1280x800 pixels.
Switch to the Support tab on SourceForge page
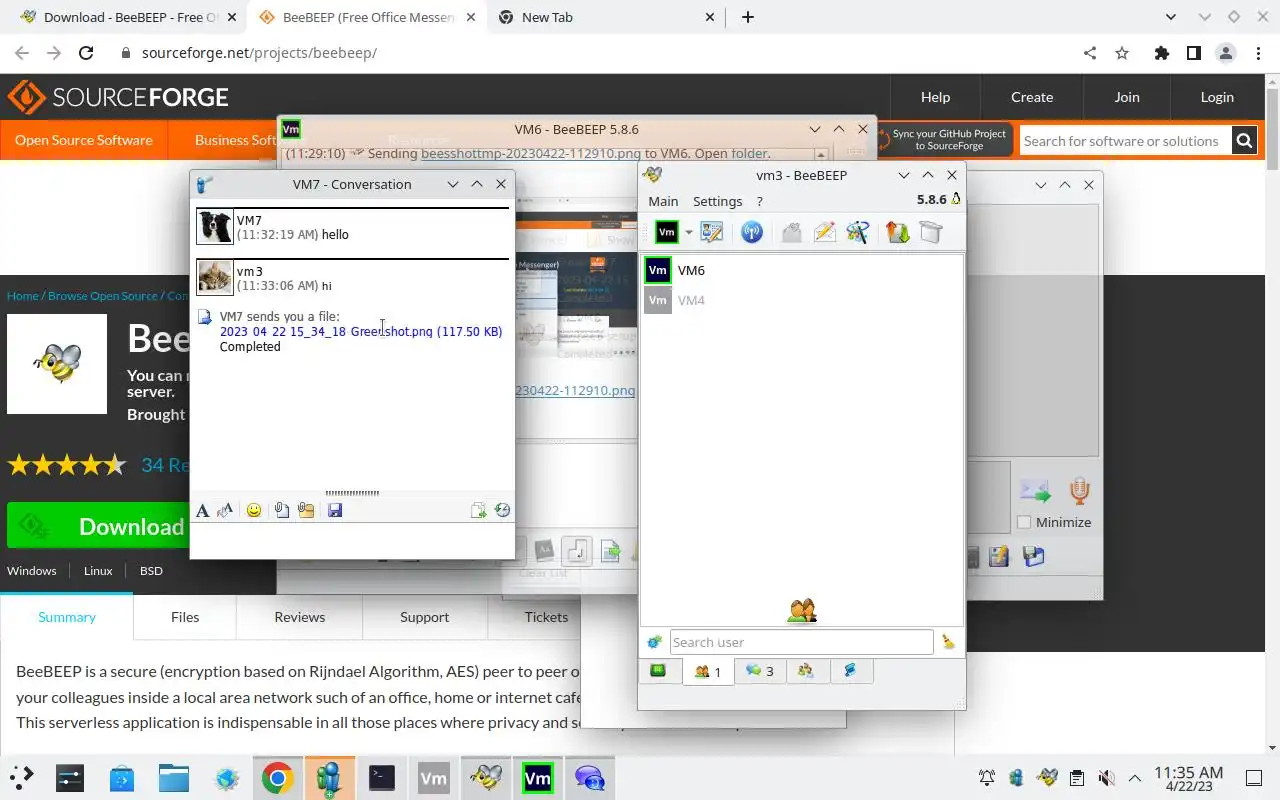(424, 617)
